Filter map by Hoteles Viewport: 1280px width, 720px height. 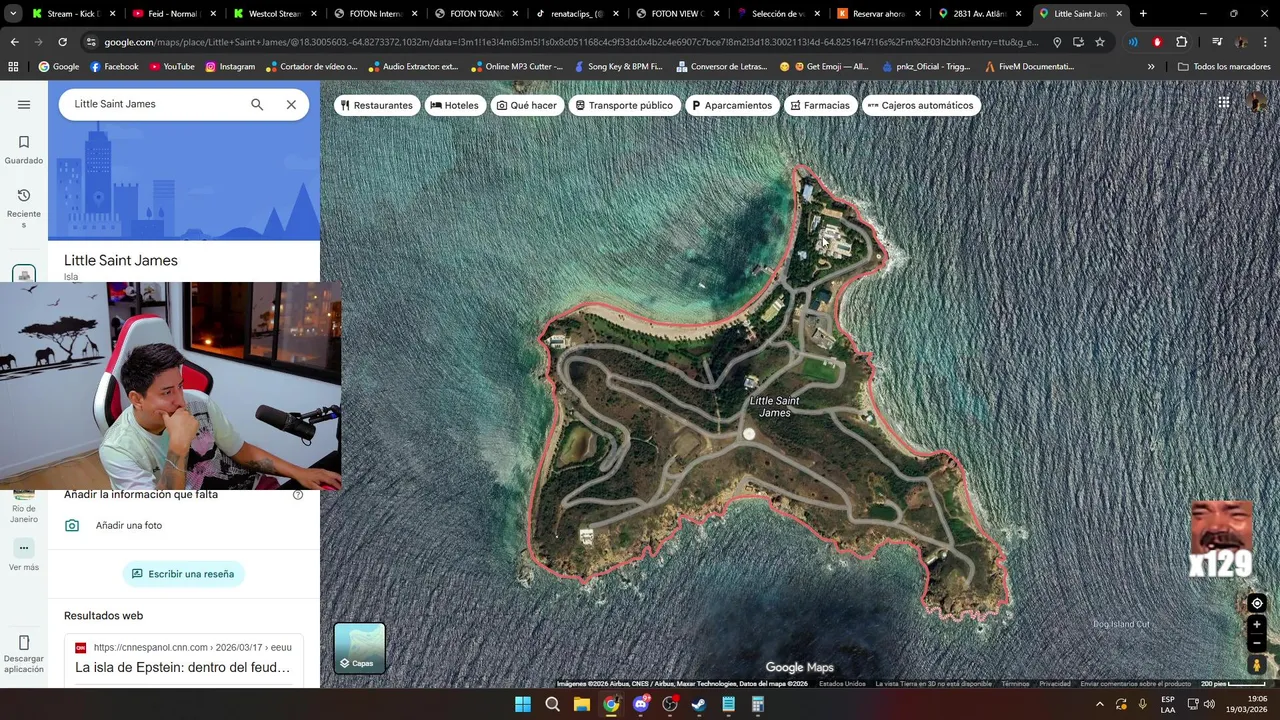click(455, 105)
